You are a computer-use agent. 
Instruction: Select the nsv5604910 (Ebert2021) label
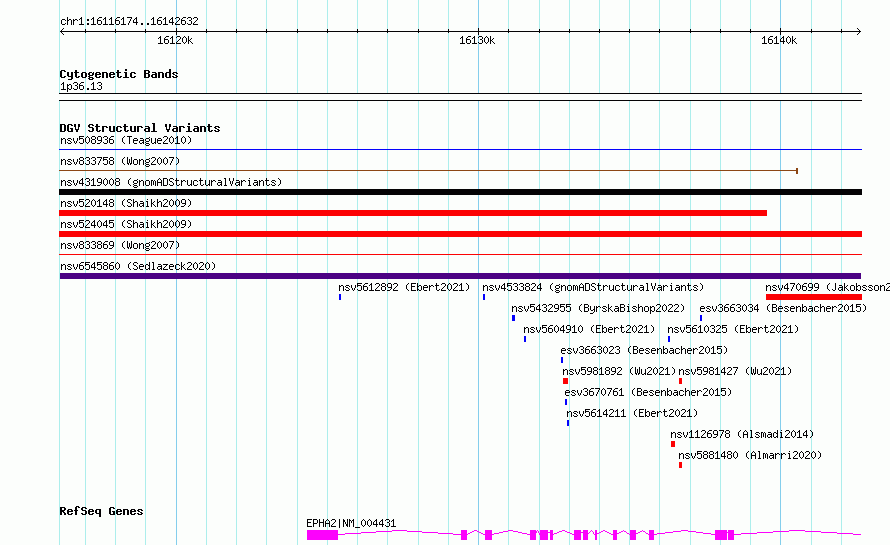tap(589, 329)
